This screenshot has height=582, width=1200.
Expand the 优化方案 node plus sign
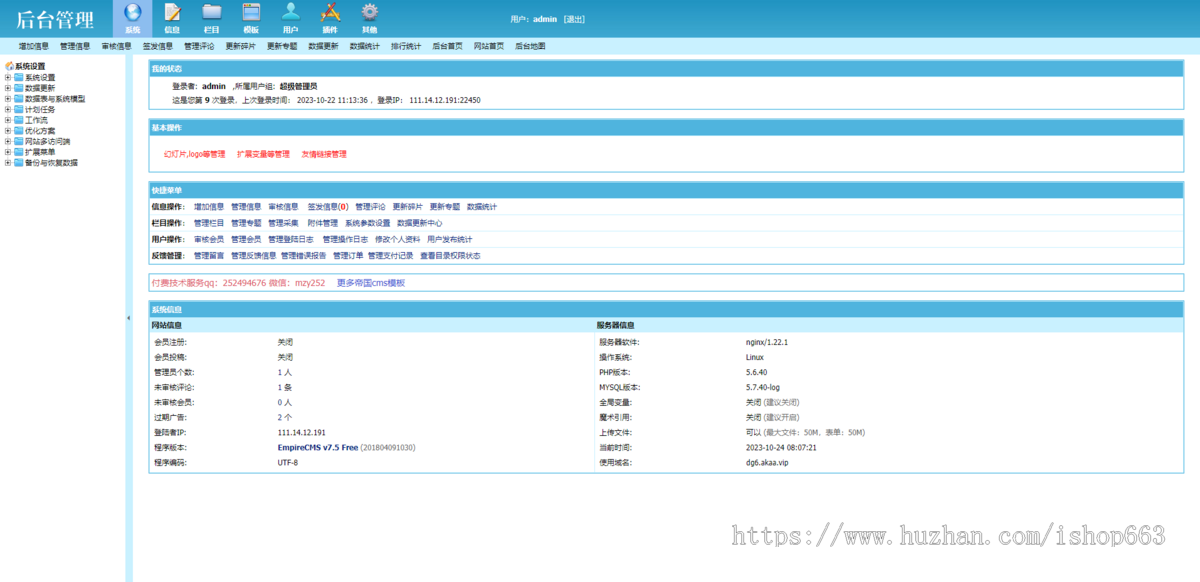click(x=8, y=130)
